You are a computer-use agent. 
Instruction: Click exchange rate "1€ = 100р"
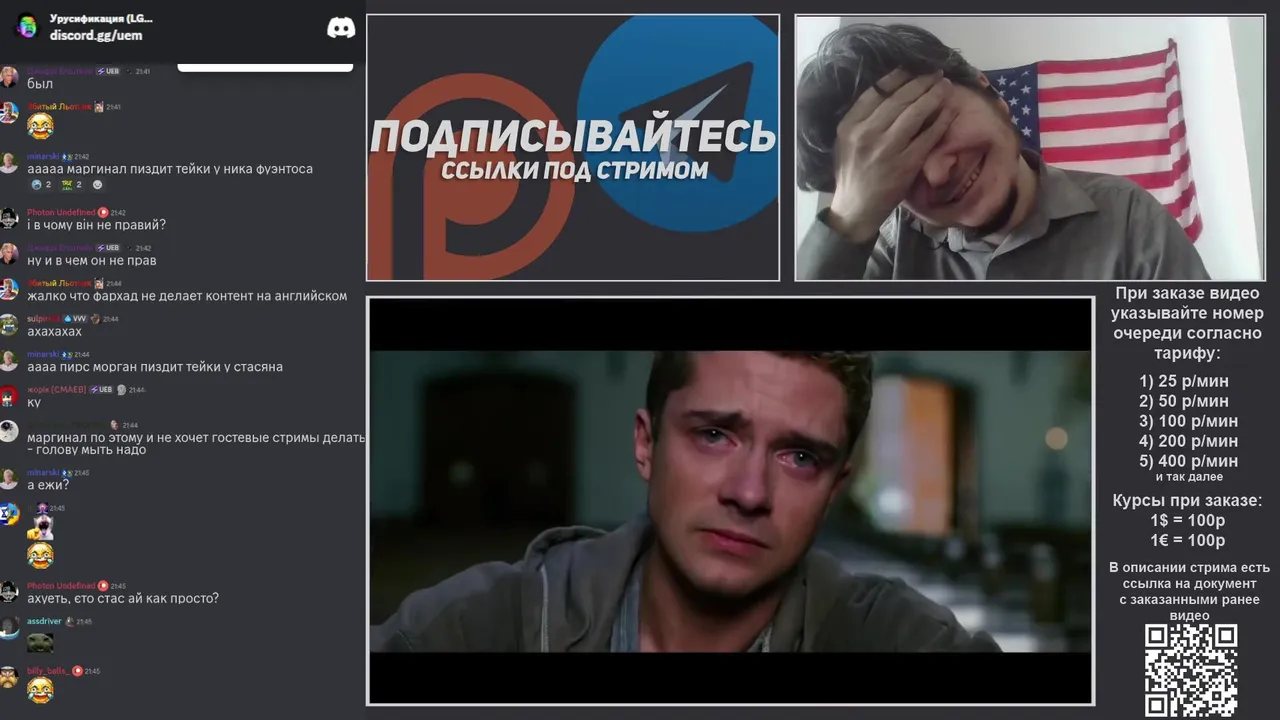point(1187,540)
